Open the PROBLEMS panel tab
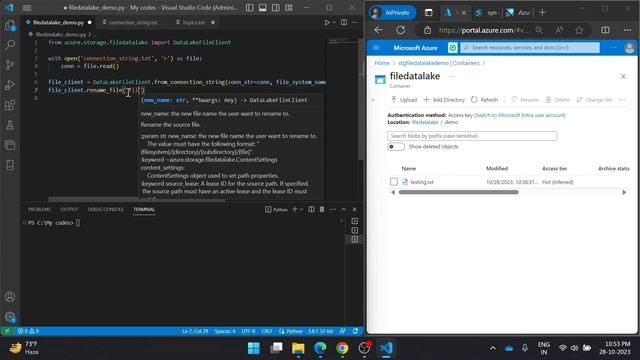 40,209
